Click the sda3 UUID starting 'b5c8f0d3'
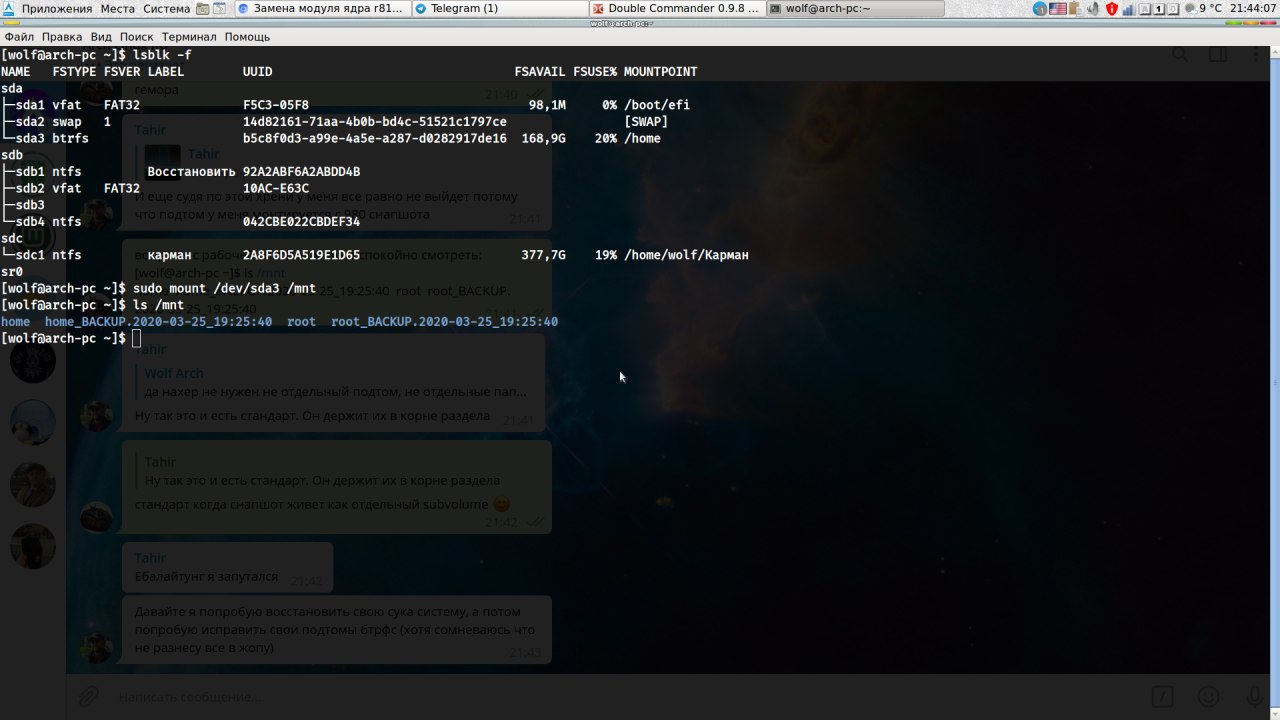This screenshot has width=1280, height=720. coord(375,138)
